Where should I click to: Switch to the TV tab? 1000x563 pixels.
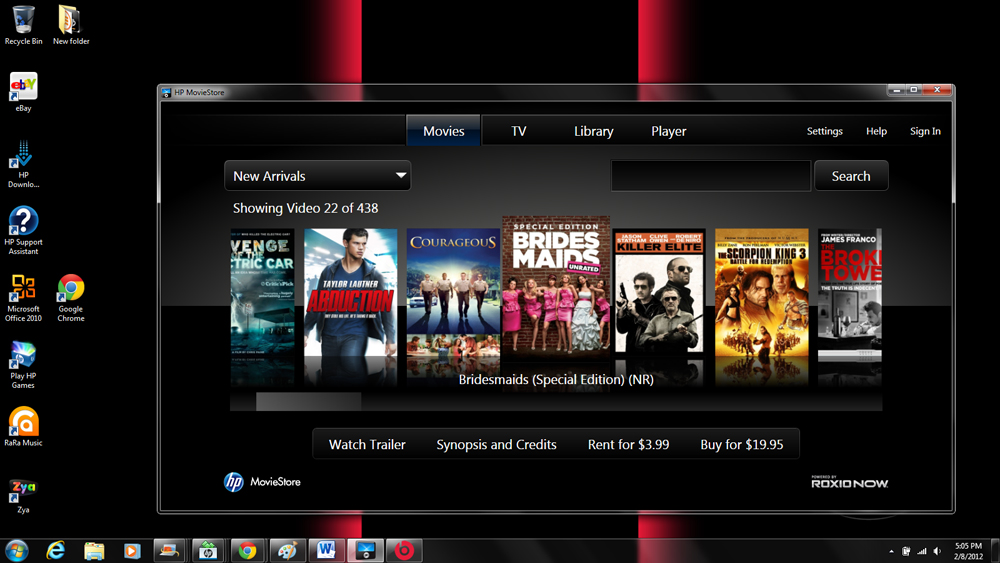coord(518,131)
